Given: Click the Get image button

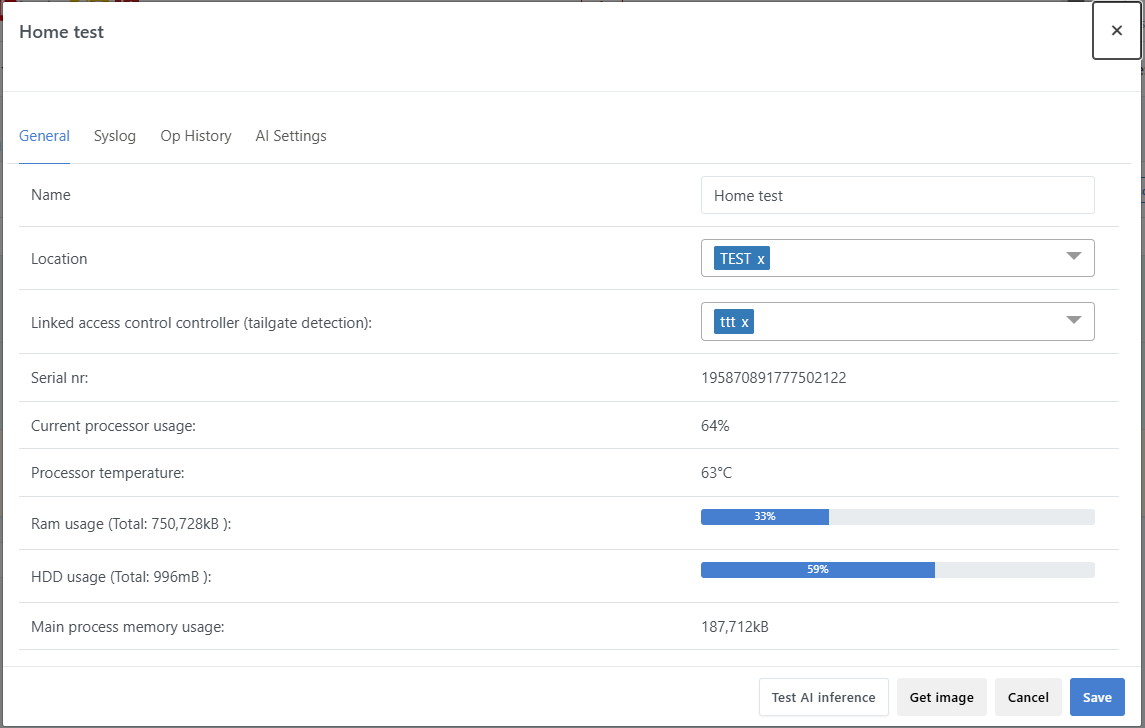Looking at the screenshot, I should click(941, 697).
